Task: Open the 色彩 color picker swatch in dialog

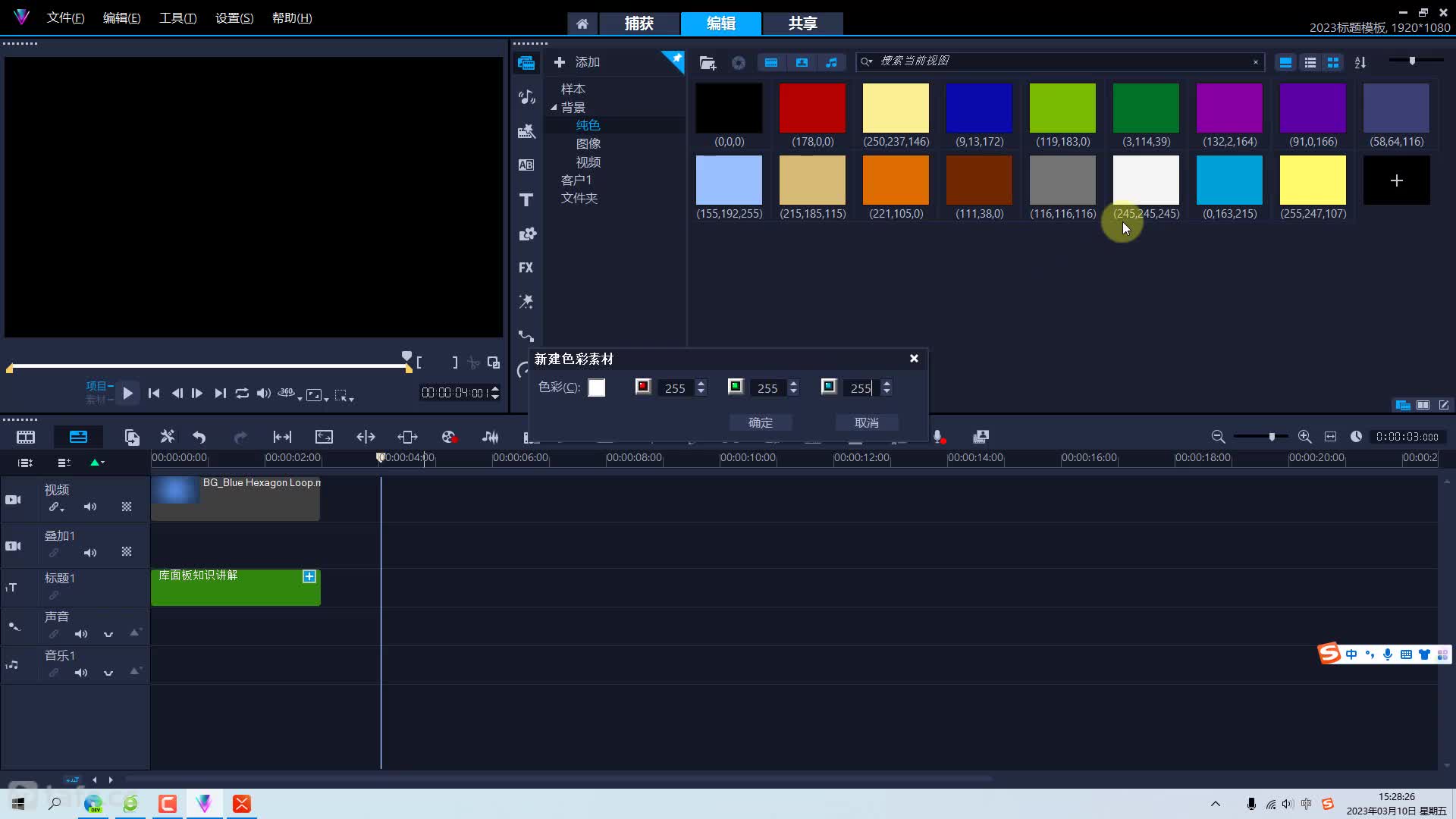Action: point(597,388)
